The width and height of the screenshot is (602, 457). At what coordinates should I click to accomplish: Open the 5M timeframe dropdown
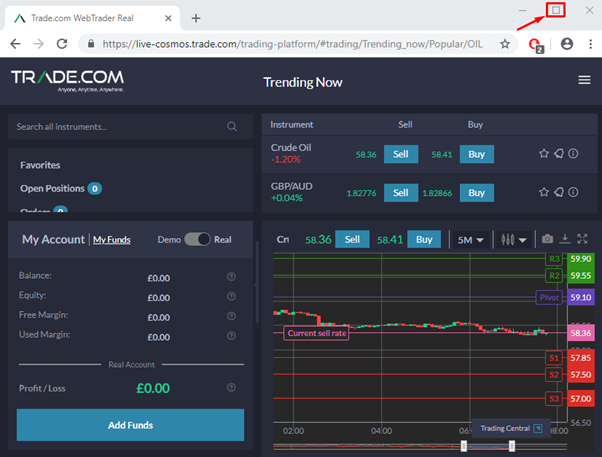[x=470, y=240]
